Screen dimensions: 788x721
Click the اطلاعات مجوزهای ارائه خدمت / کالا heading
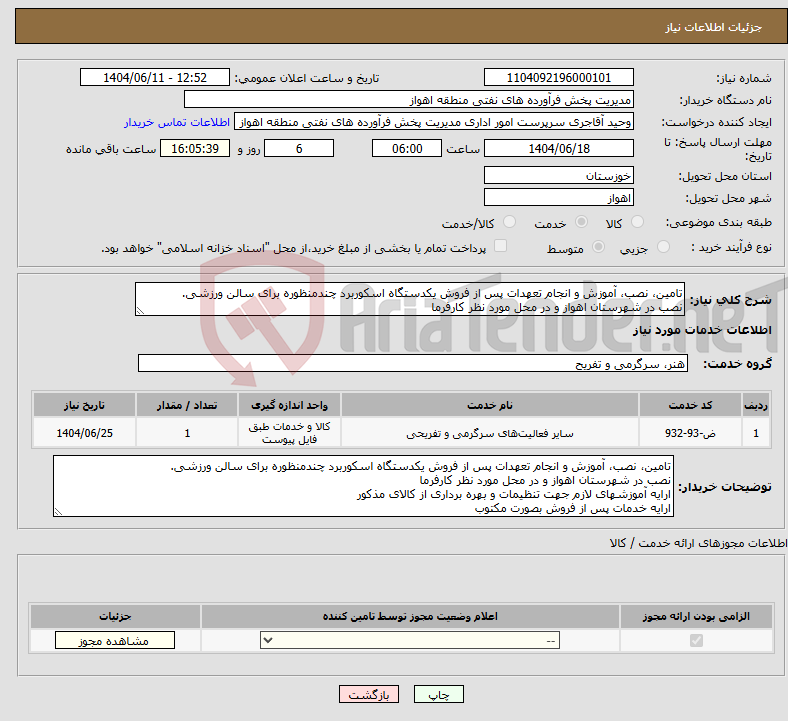point(699,543)
